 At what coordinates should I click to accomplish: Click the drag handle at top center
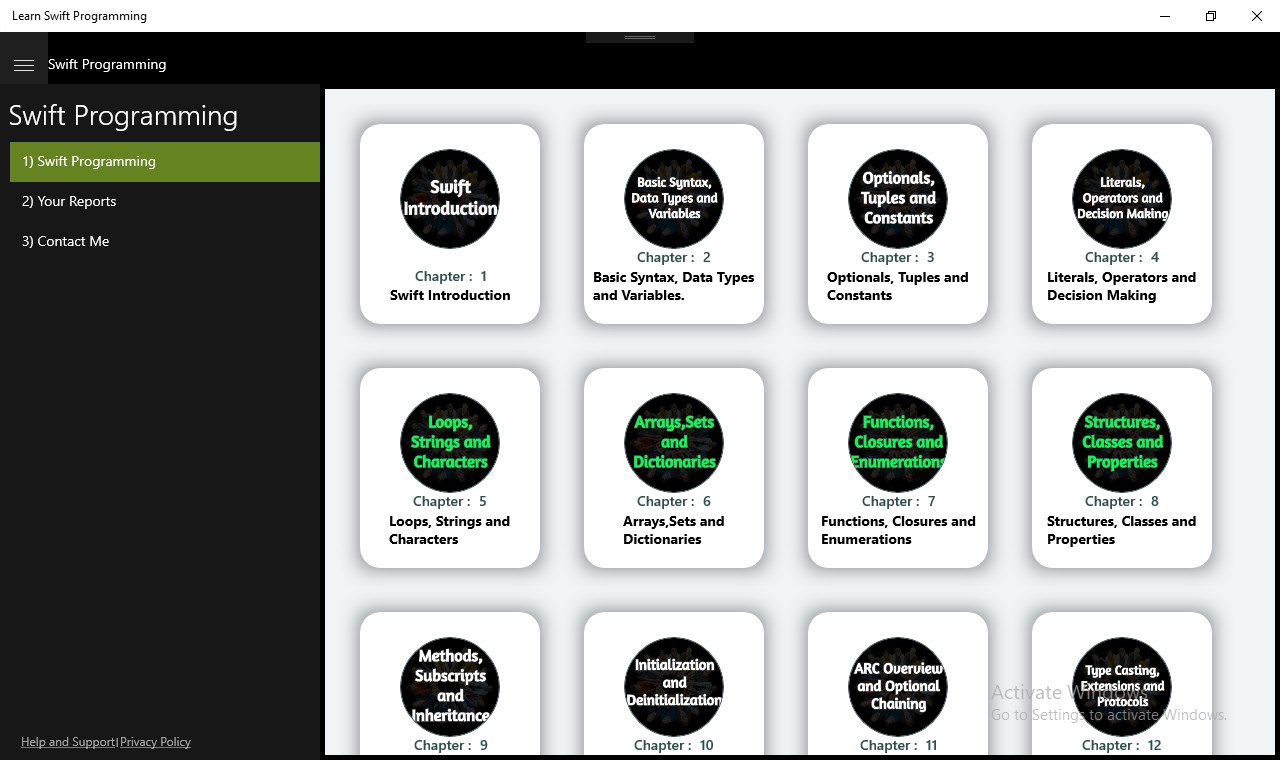click(x=640, y=37)
